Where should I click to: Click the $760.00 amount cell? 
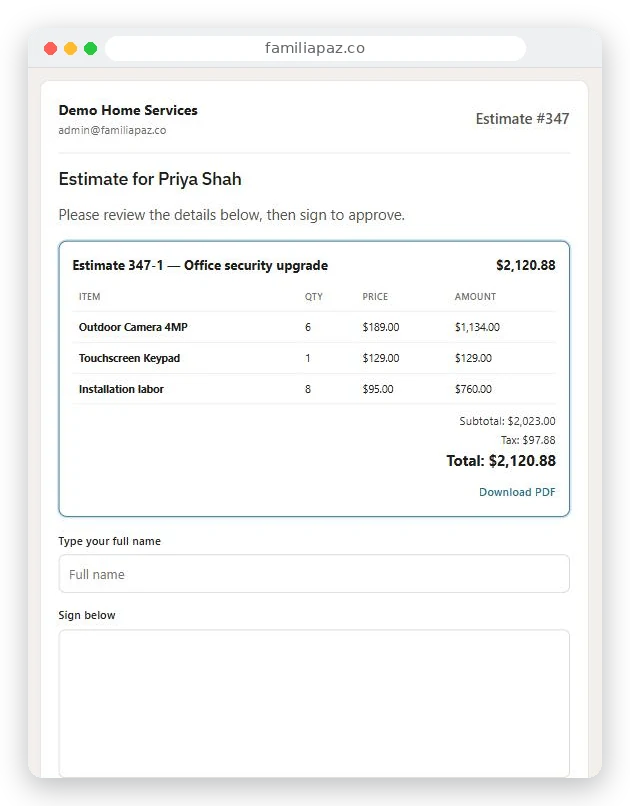[473, 389]
